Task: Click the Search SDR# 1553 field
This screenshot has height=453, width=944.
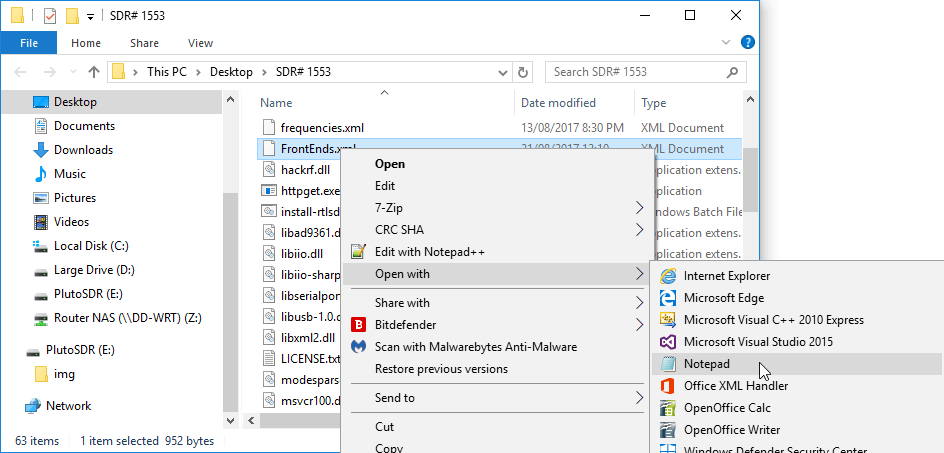Action: pos(645,72)
